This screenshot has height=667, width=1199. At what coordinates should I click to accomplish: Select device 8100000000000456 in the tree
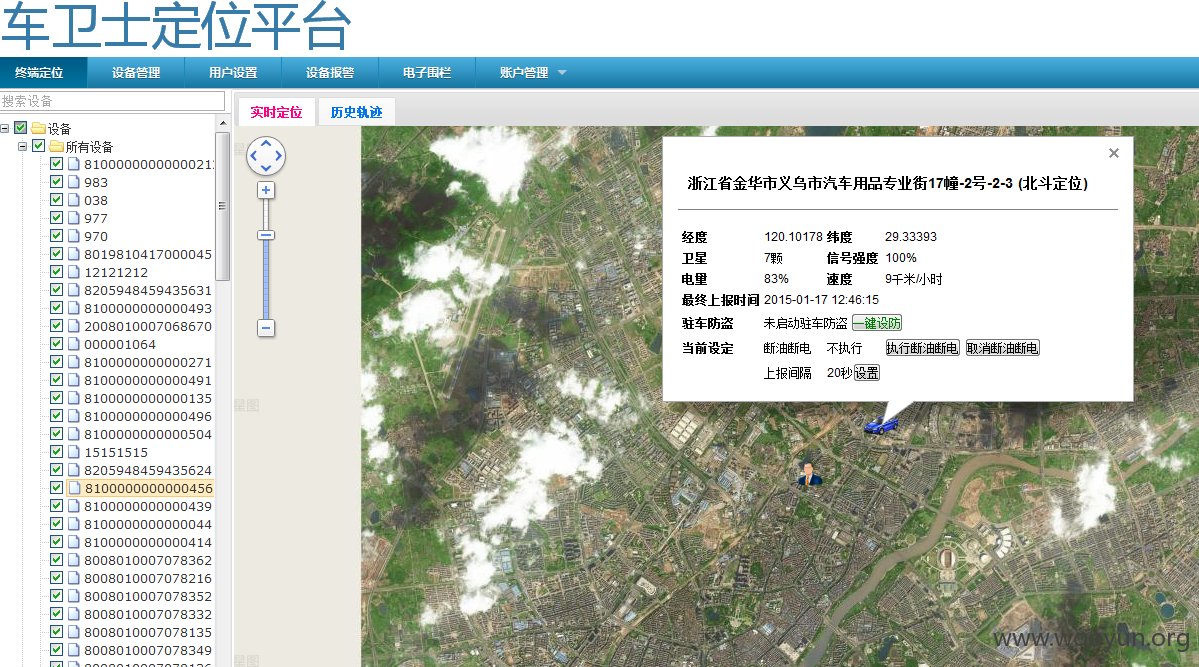click(148, 488)
